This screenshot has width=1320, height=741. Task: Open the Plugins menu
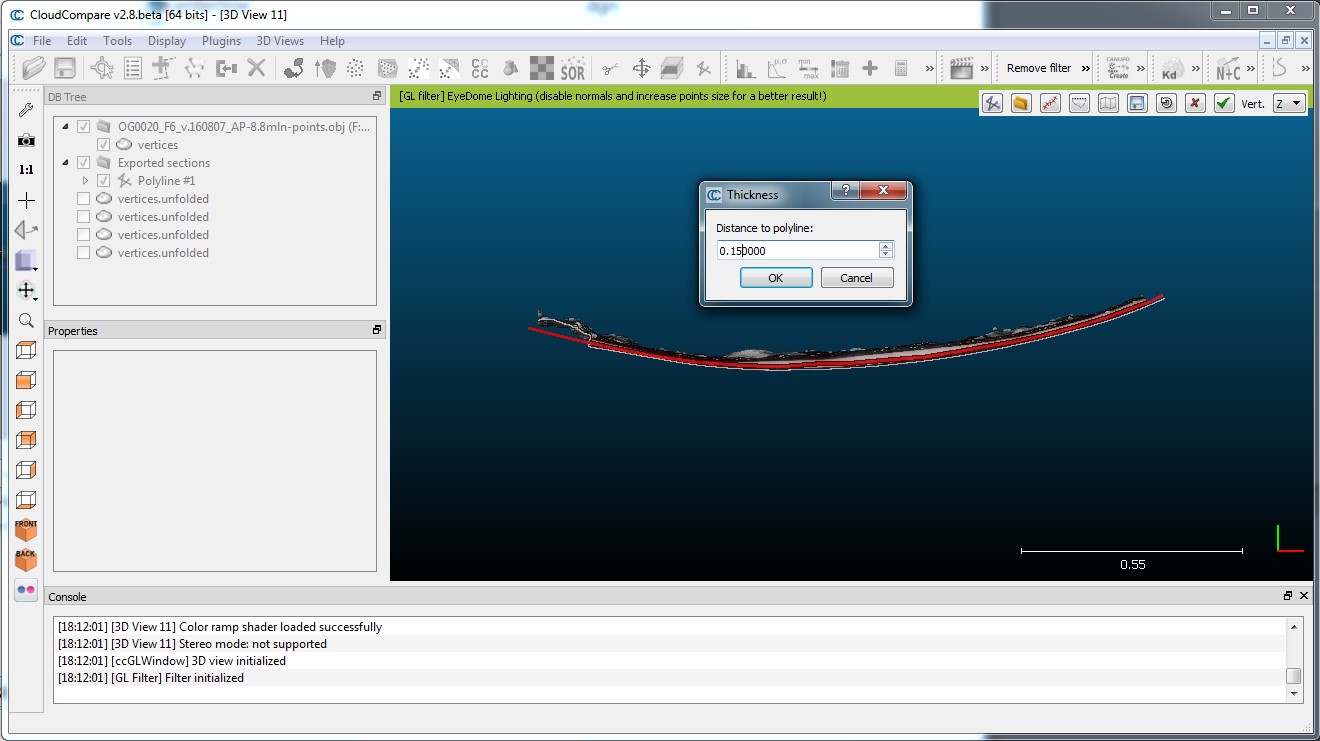pos(221,41)
